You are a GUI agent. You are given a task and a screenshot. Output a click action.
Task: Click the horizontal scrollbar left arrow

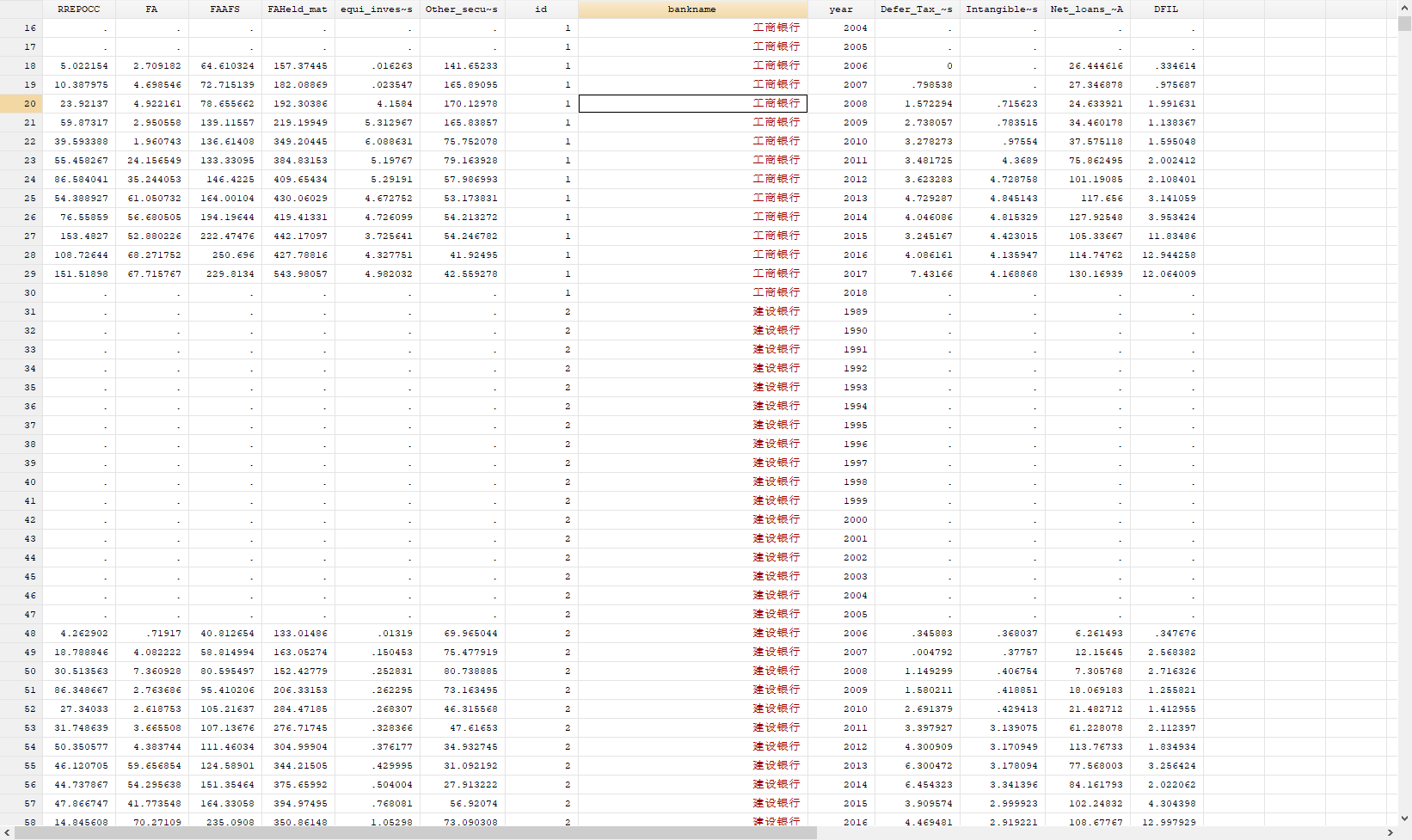pyautogui.click(x=7, y=833)
